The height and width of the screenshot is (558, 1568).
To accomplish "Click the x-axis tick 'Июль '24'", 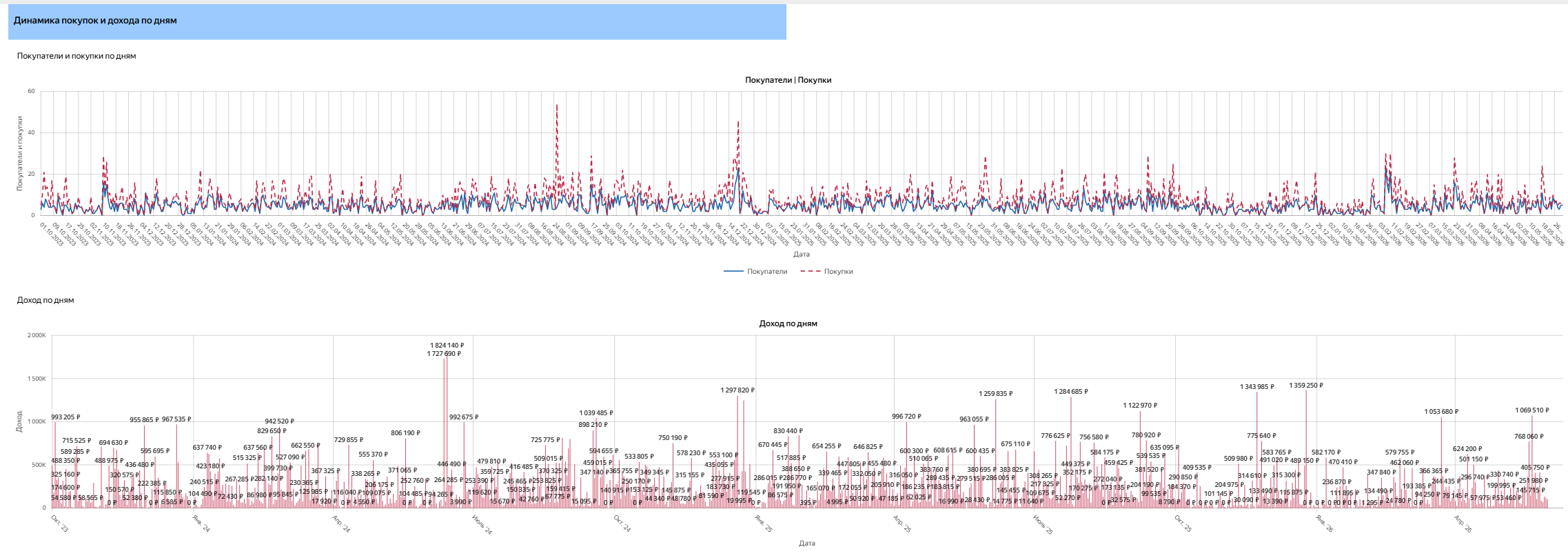I will pos(482,524).
